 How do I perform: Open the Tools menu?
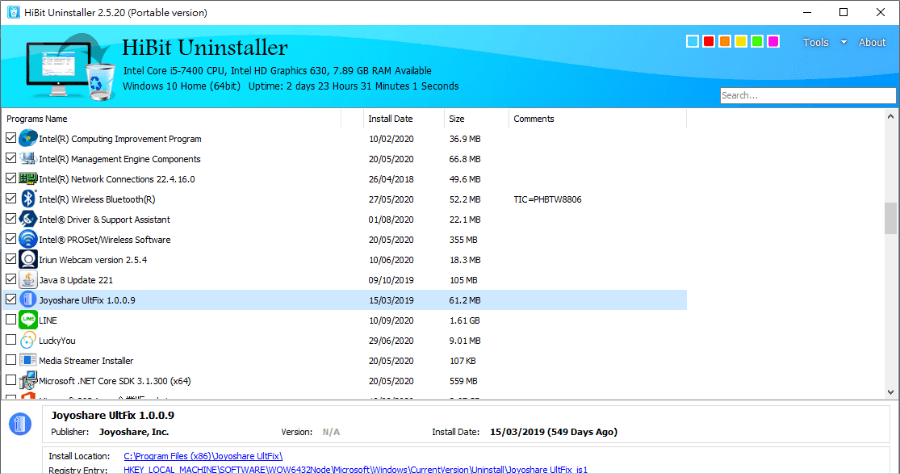tap(816, 42)
